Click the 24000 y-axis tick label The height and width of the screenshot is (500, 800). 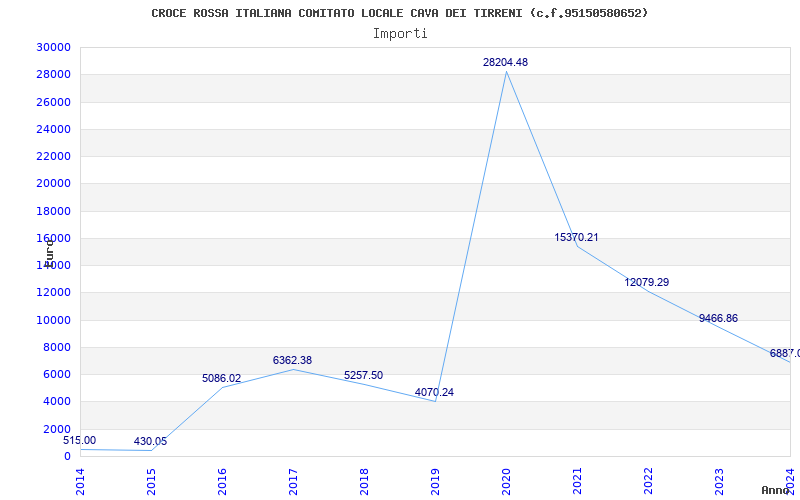click(53, 129)
